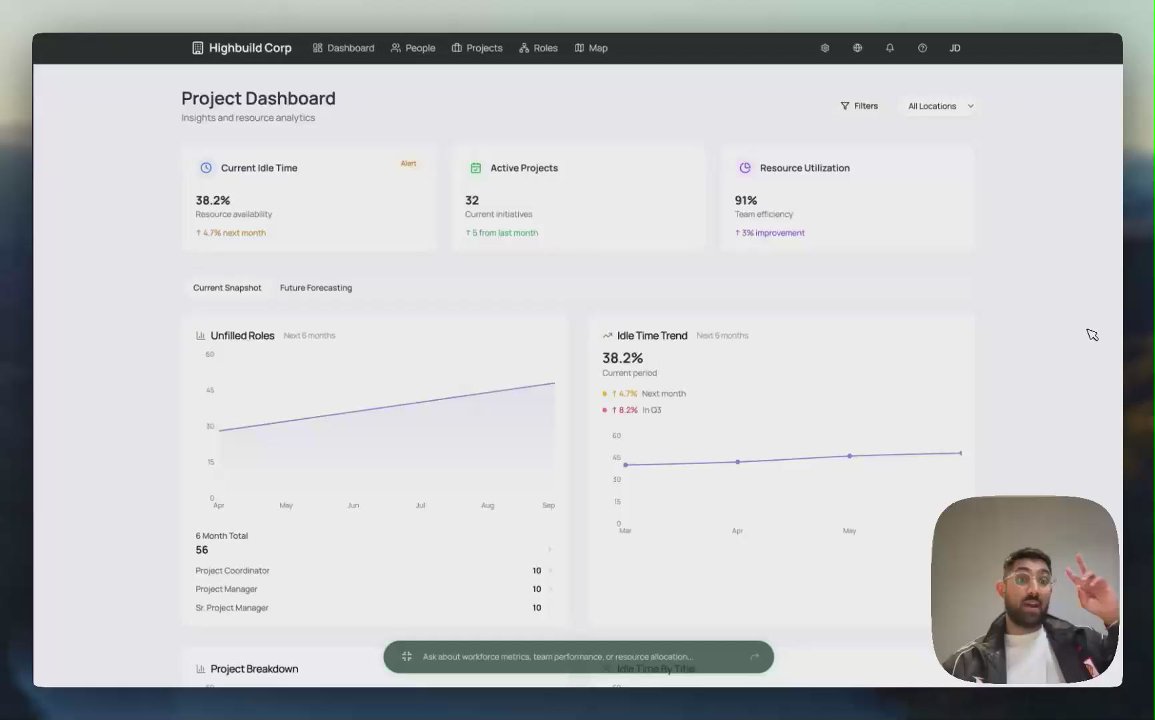Click the Project Breakdown heading
Image resolution: width=1155 pixels, height=720 pixels.
[254, 668]
